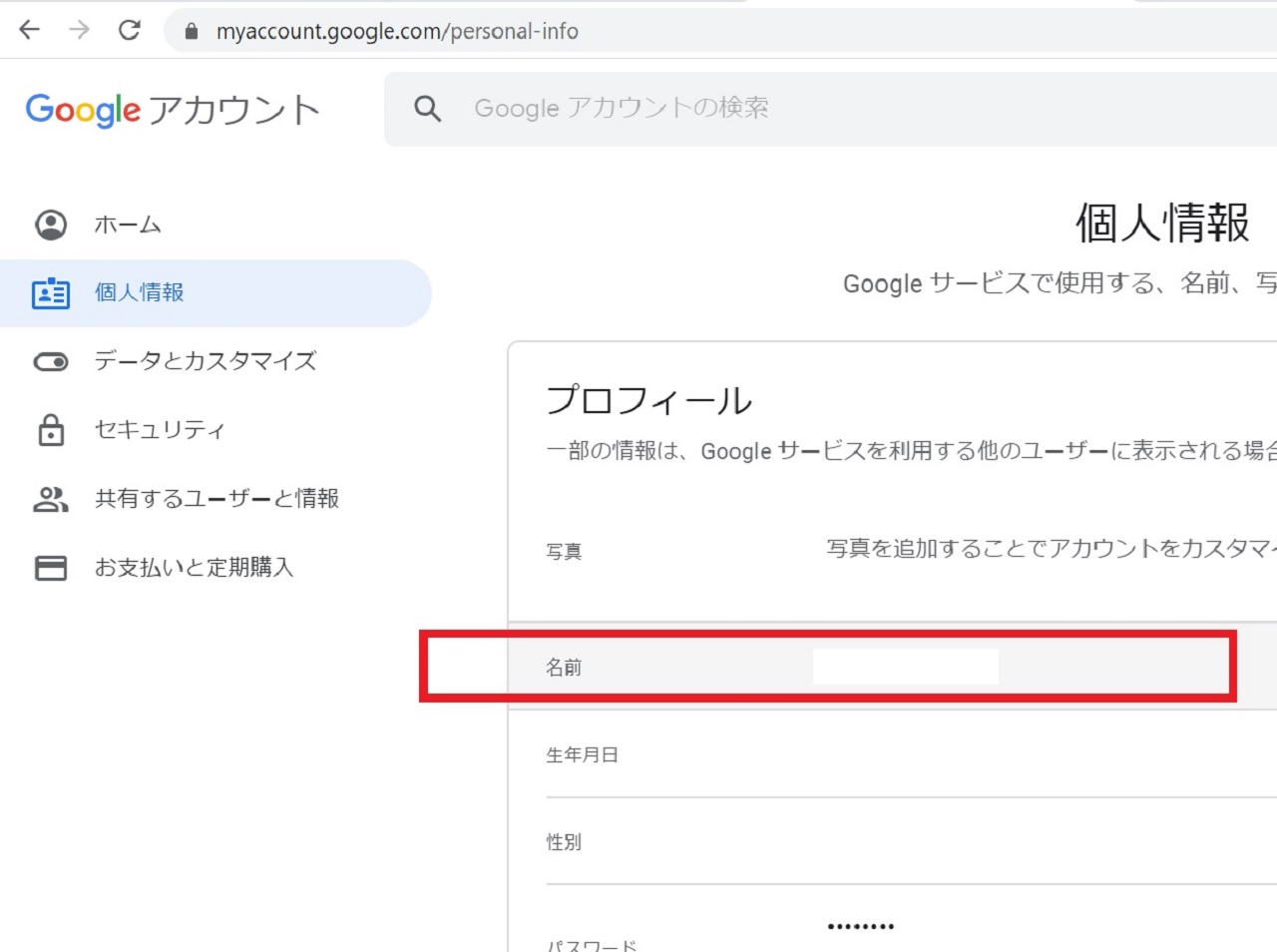Click the search magnifier icon
This screenshot has width=1277, height=952.
point(427,109)
